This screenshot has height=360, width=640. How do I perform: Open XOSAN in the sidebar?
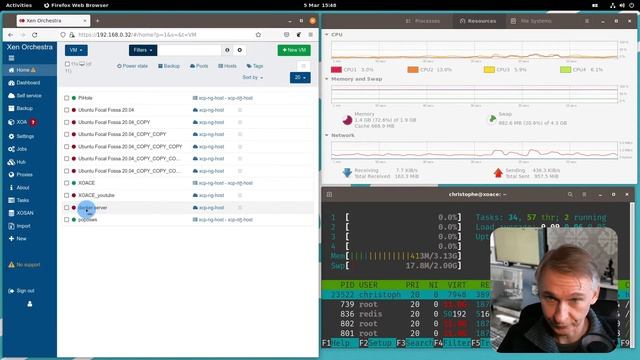click(21, 213)
